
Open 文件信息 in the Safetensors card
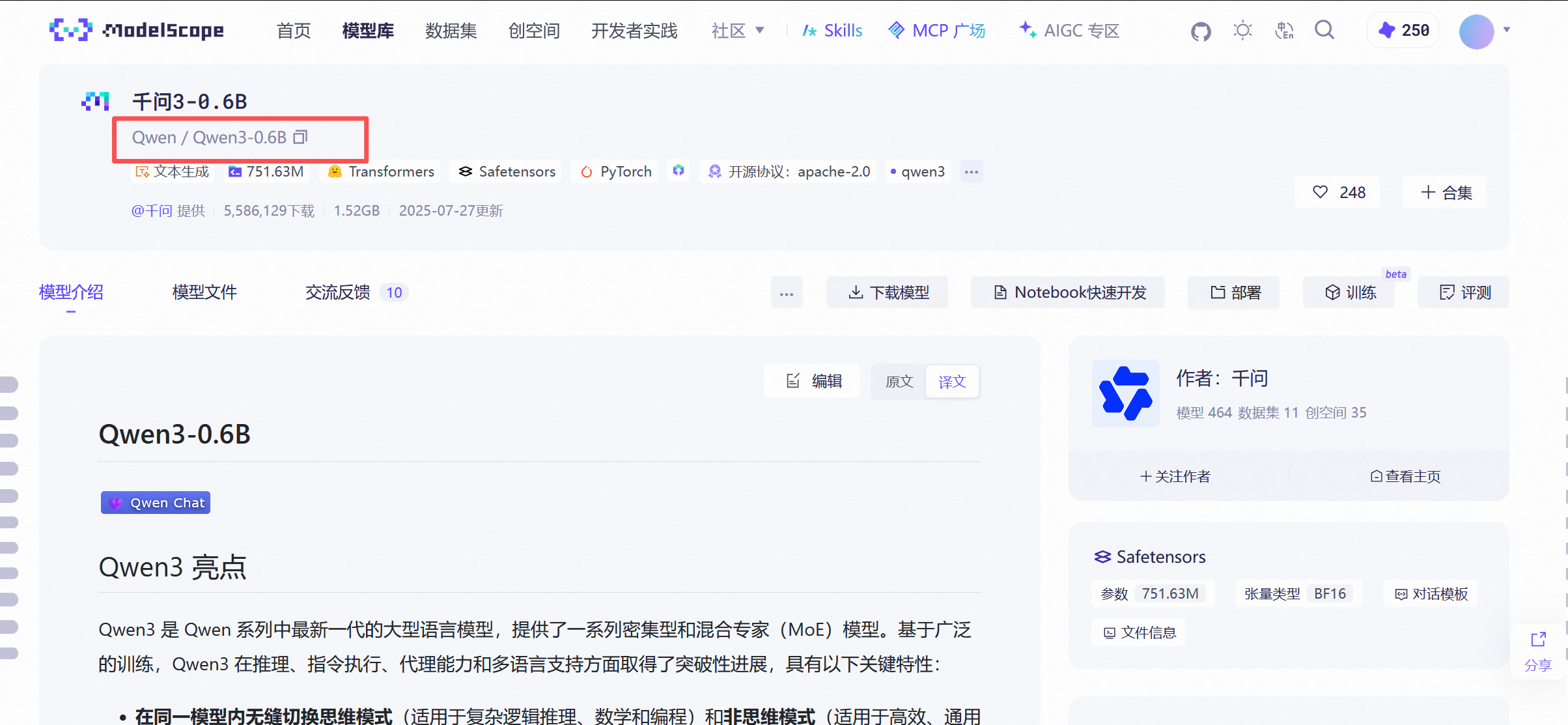click(1139, 633)
